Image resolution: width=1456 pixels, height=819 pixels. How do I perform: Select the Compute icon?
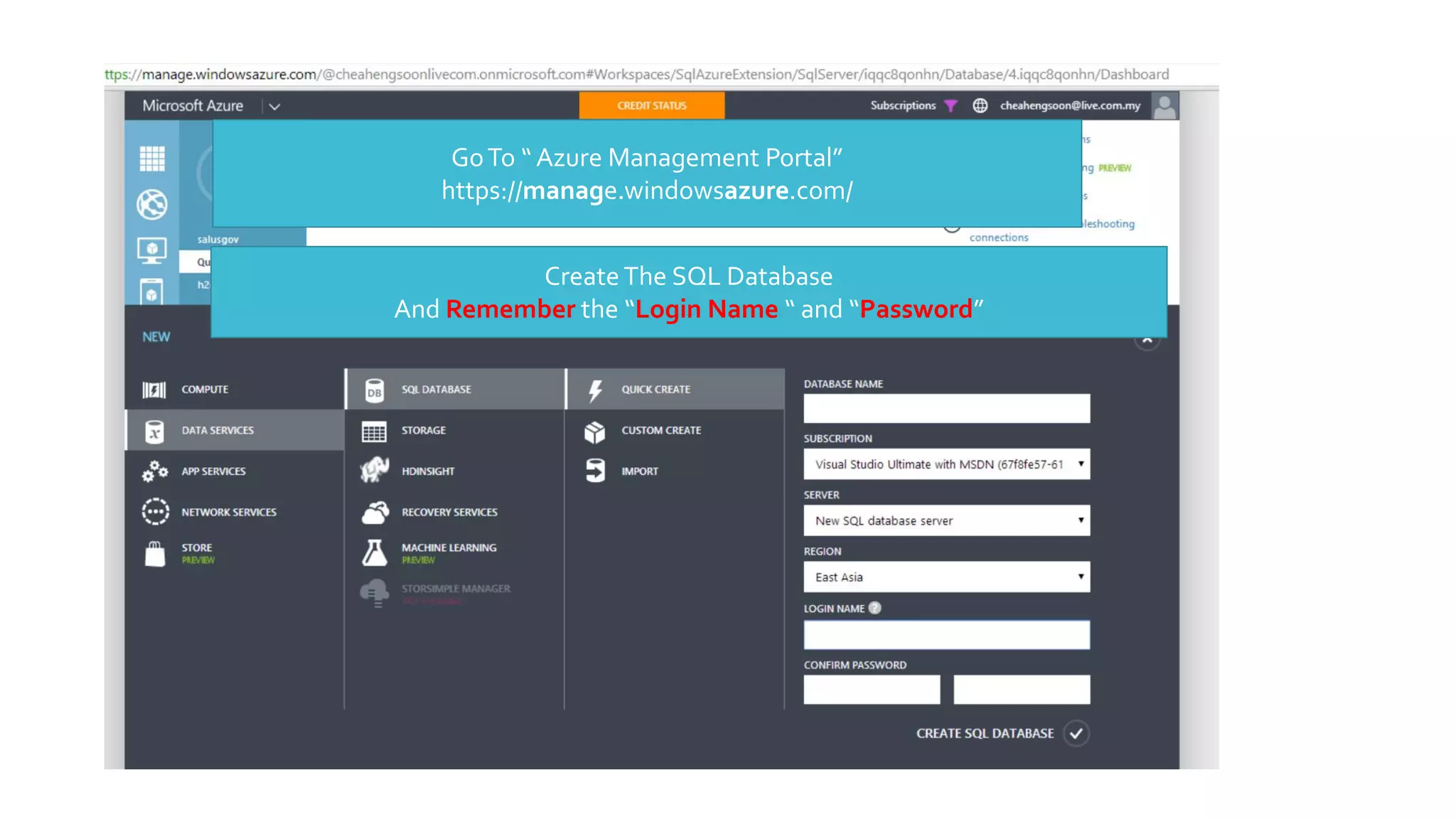pyautogui.click(x=154, y=390)
